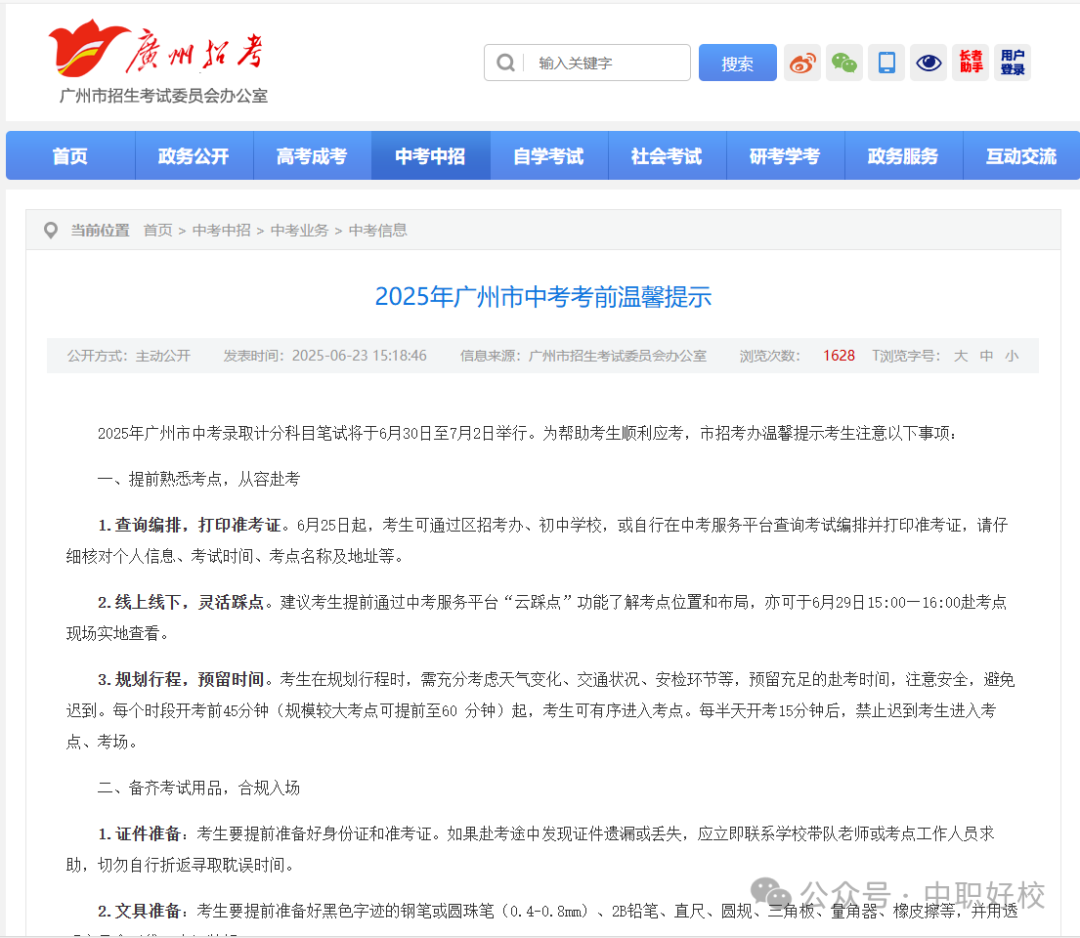Click the publish time 2025-06-23 15:18:46
Viewport: 1080px width, 938px height.
click(359, 356)
